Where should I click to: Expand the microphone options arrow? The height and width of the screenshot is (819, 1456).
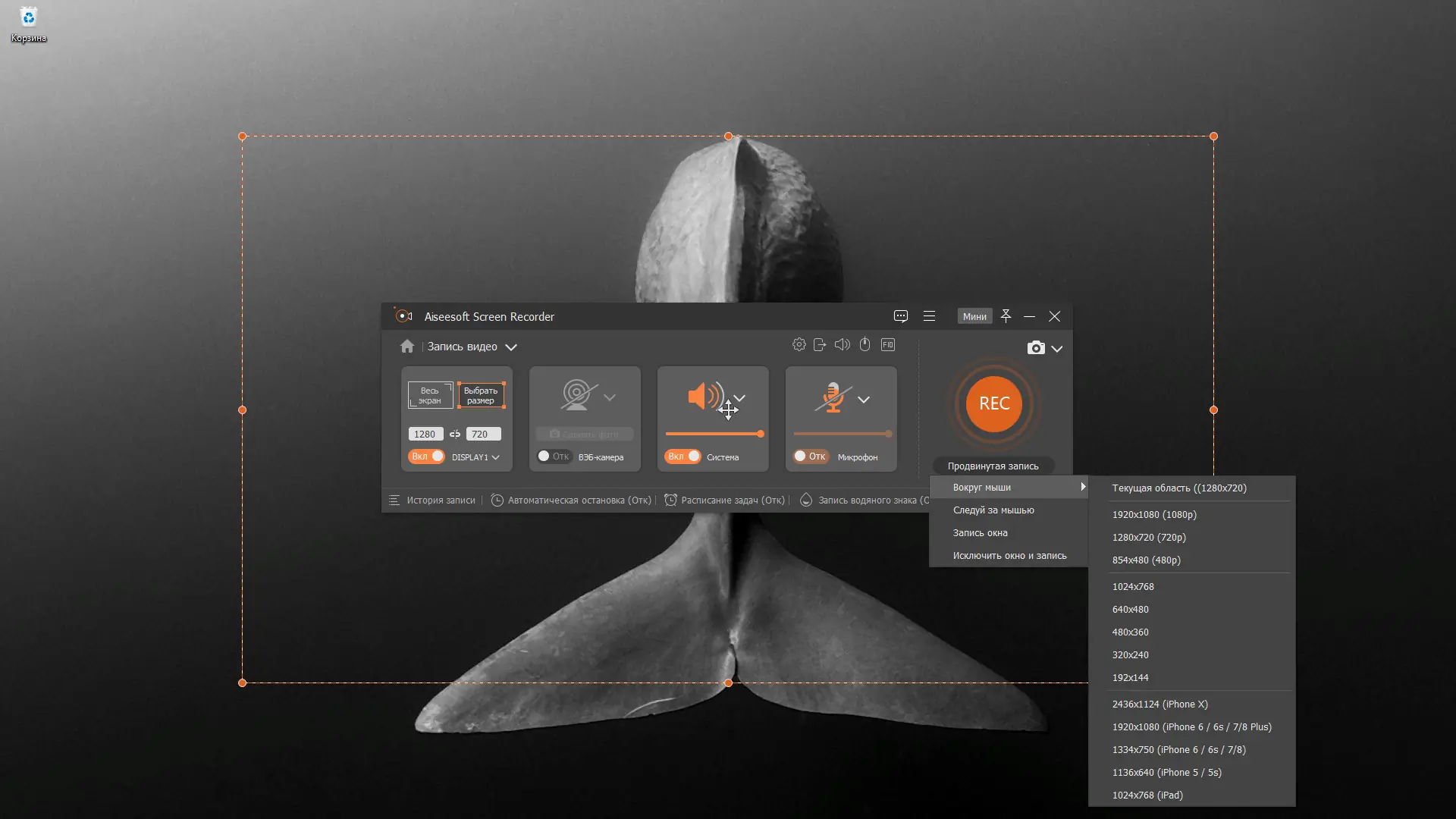[864, 400]
